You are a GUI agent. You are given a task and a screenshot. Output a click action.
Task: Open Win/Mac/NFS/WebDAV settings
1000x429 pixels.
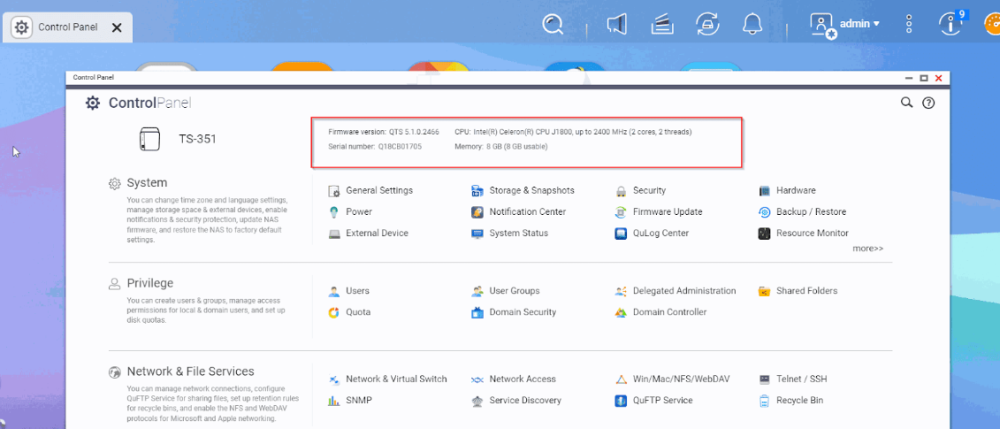click(x=672, y=379)
